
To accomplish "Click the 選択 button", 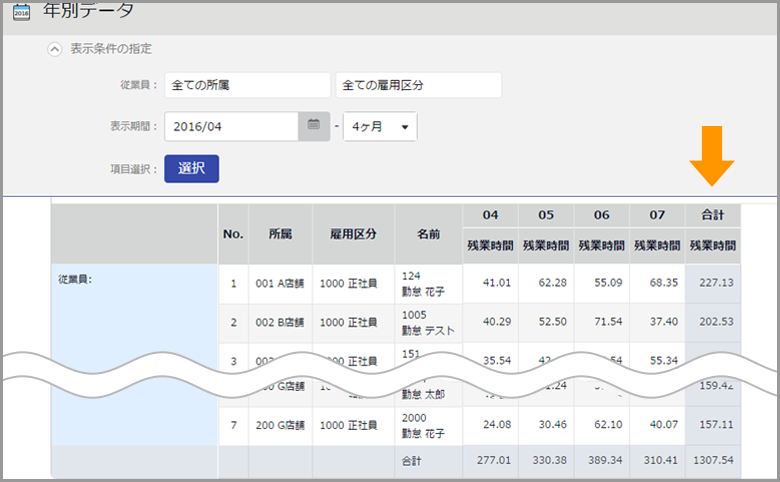I will point(192,169).
